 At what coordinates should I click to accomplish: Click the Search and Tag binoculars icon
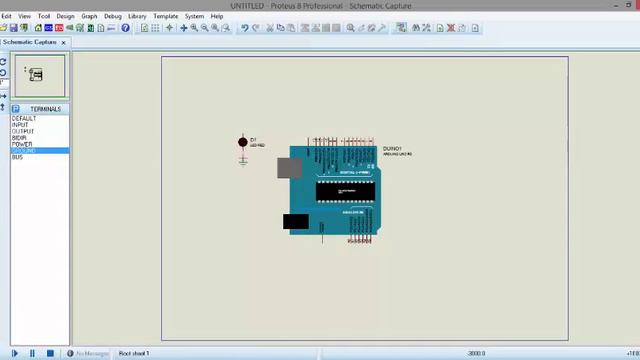pos(416,28)
